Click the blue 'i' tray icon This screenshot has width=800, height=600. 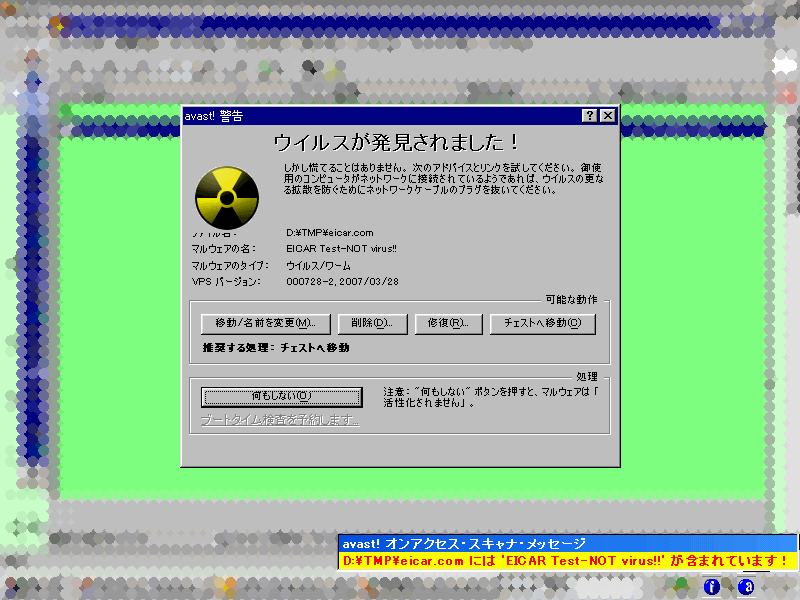(x=712, y=587)
